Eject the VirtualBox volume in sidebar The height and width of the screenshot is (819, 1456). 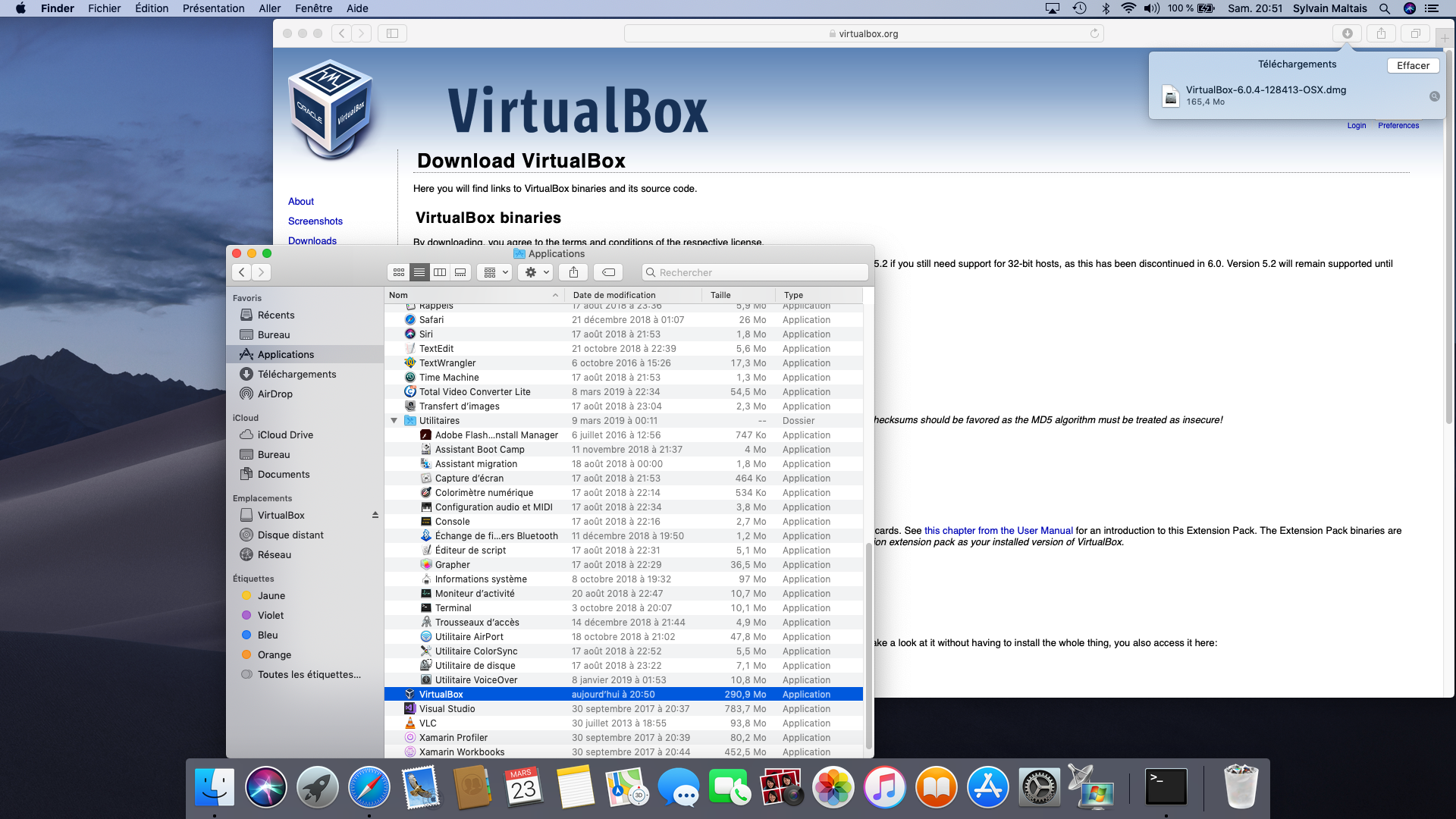375,515
